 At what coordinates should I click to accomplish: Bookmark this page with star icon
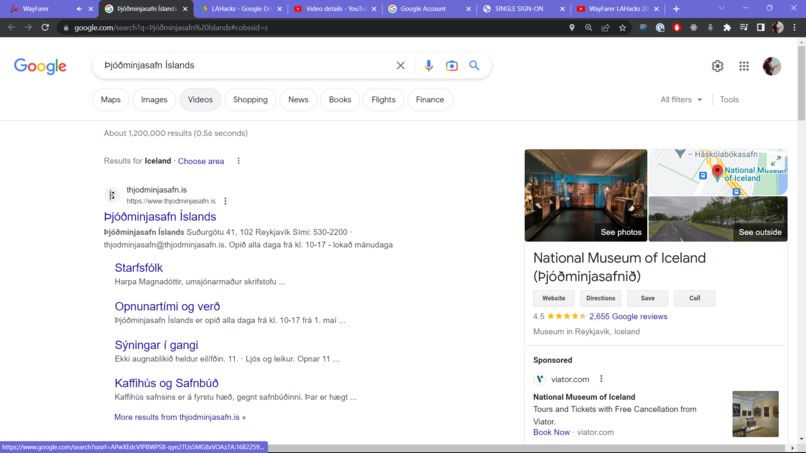[x=622, y=28]
